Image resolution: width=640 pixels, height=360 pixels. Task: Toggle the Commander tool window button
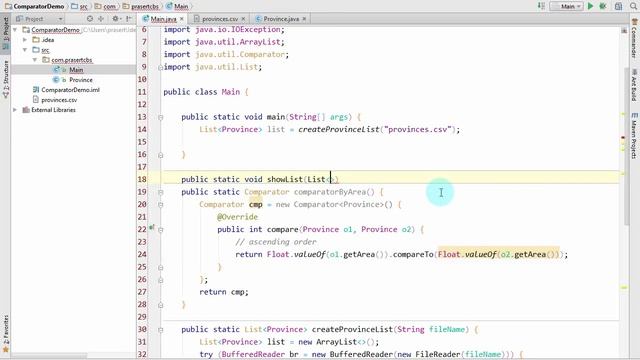click(634, 38)
